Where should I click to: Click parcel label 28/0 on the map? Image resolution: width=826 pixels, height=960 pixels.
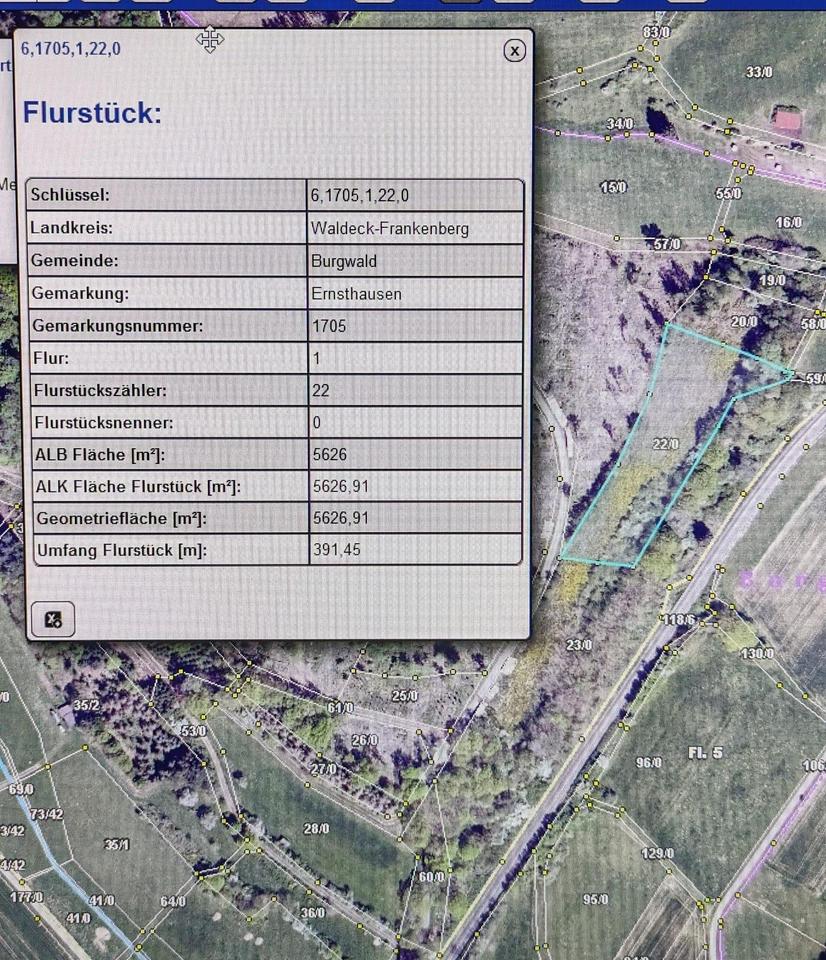[x=316, y=829]
